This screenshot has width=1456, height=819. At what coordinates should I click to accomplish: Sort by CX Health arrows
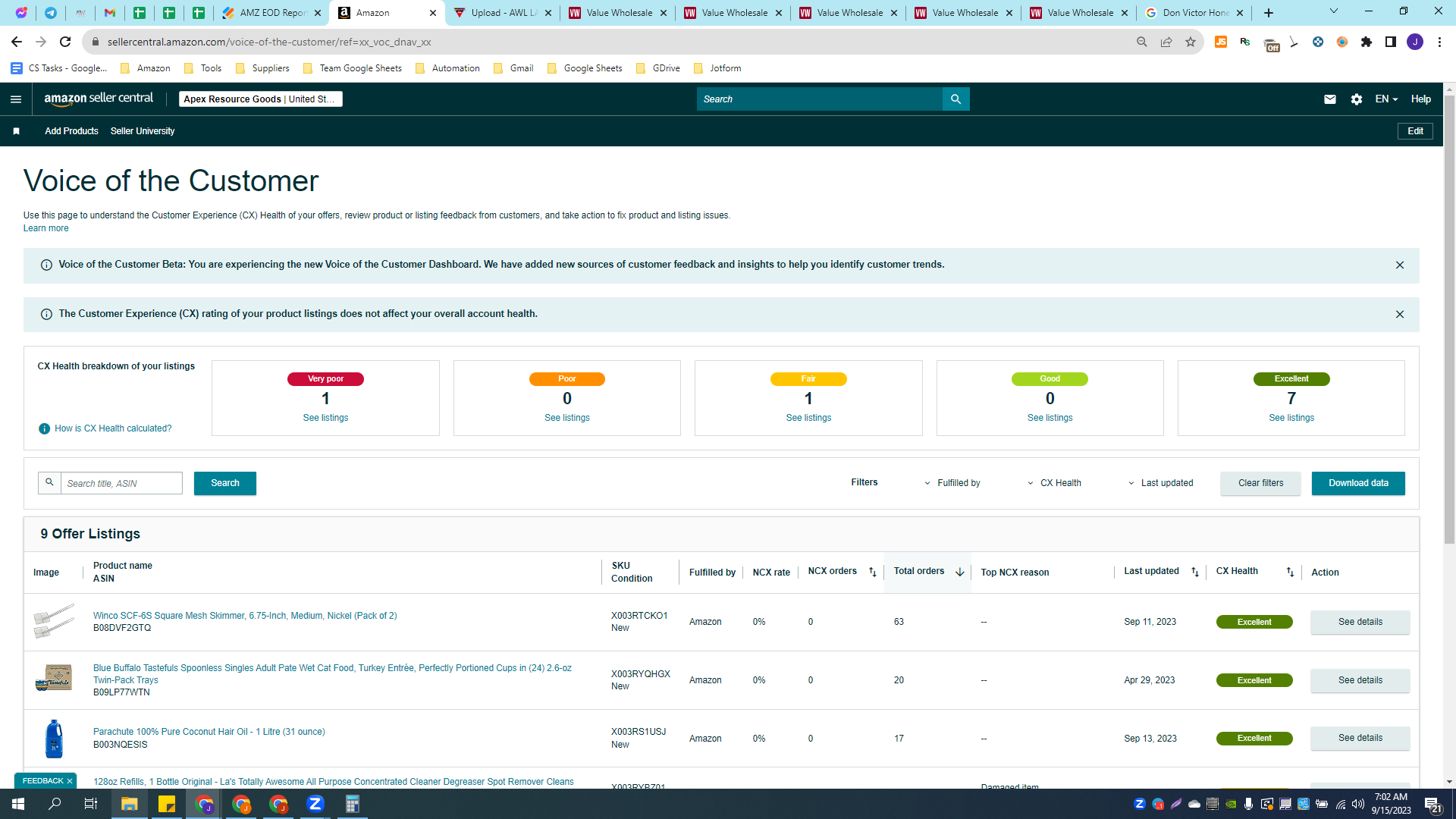(x=1290, y=573)
